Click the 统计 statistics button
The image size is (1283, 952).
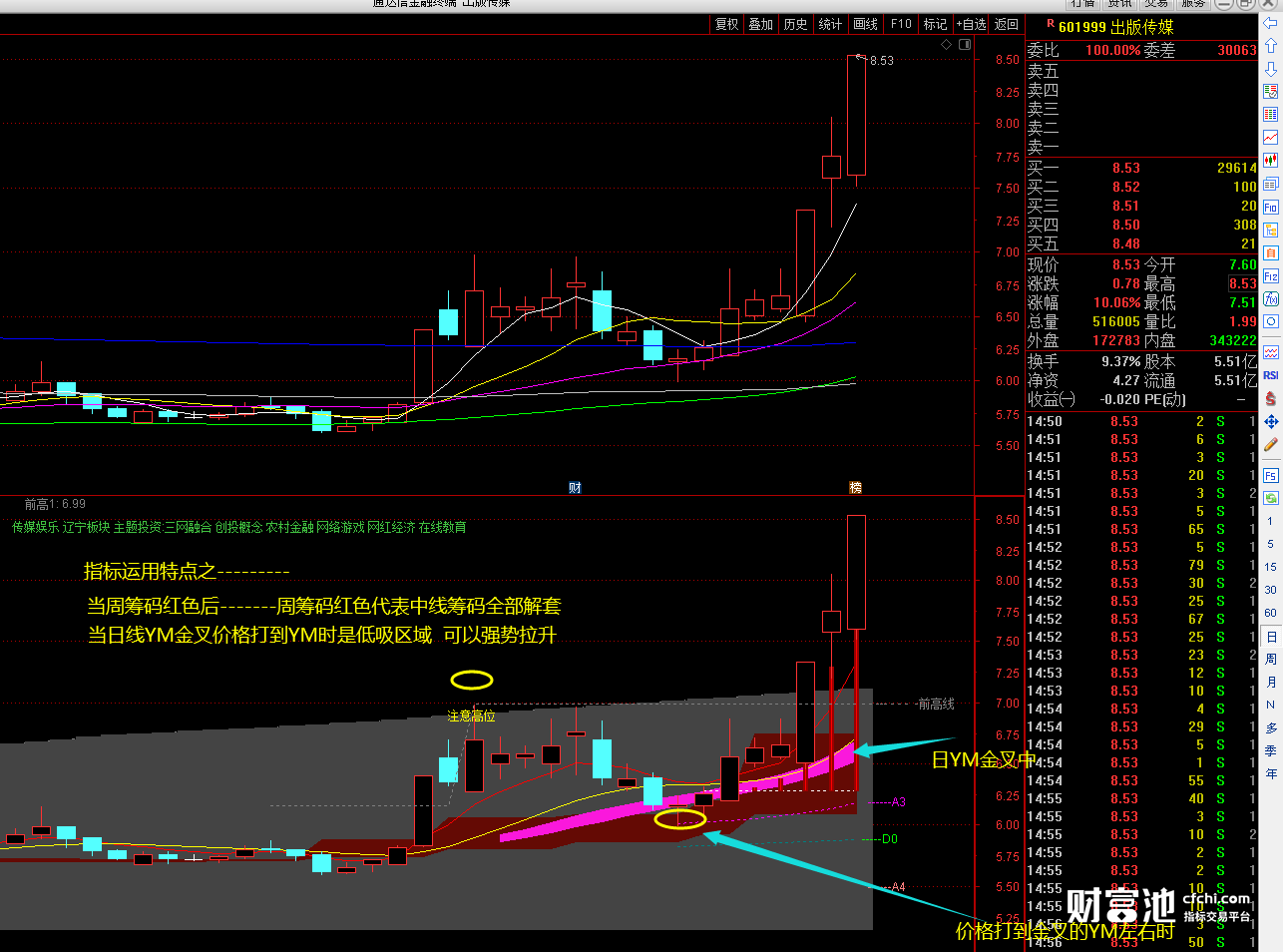(x=830, y=24)
